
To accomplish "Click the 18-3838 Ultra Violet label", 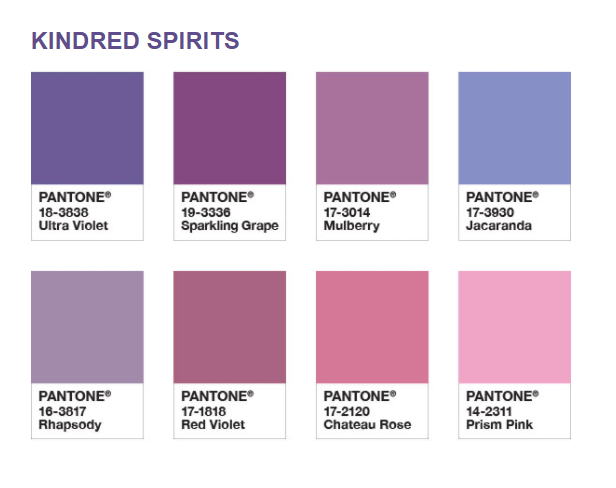I will point(73,219).
